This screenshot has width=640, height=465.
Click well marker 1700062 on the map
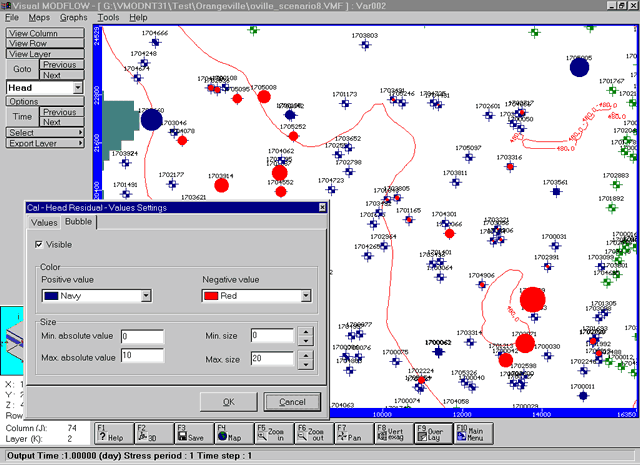pos(439,352)
